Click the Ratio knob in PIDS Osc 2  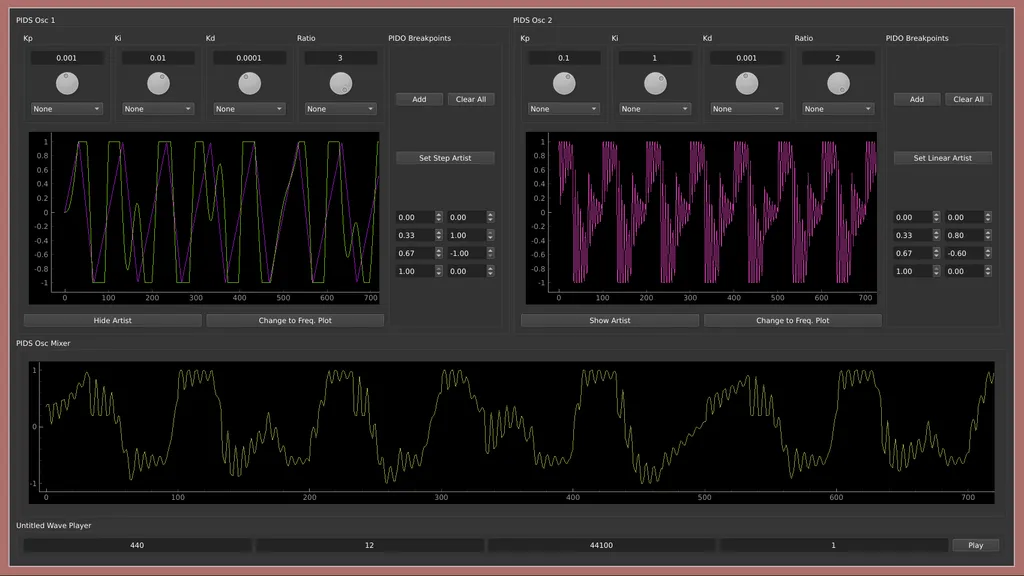838,83
